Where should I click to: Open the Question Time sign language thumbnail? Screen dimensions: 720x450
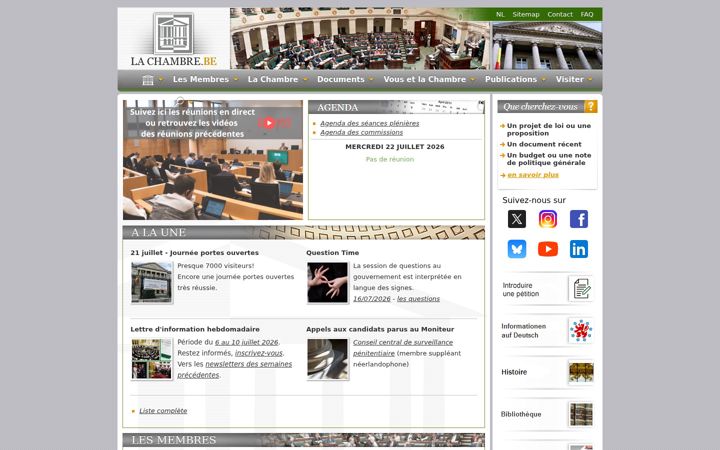coord(327,282)
